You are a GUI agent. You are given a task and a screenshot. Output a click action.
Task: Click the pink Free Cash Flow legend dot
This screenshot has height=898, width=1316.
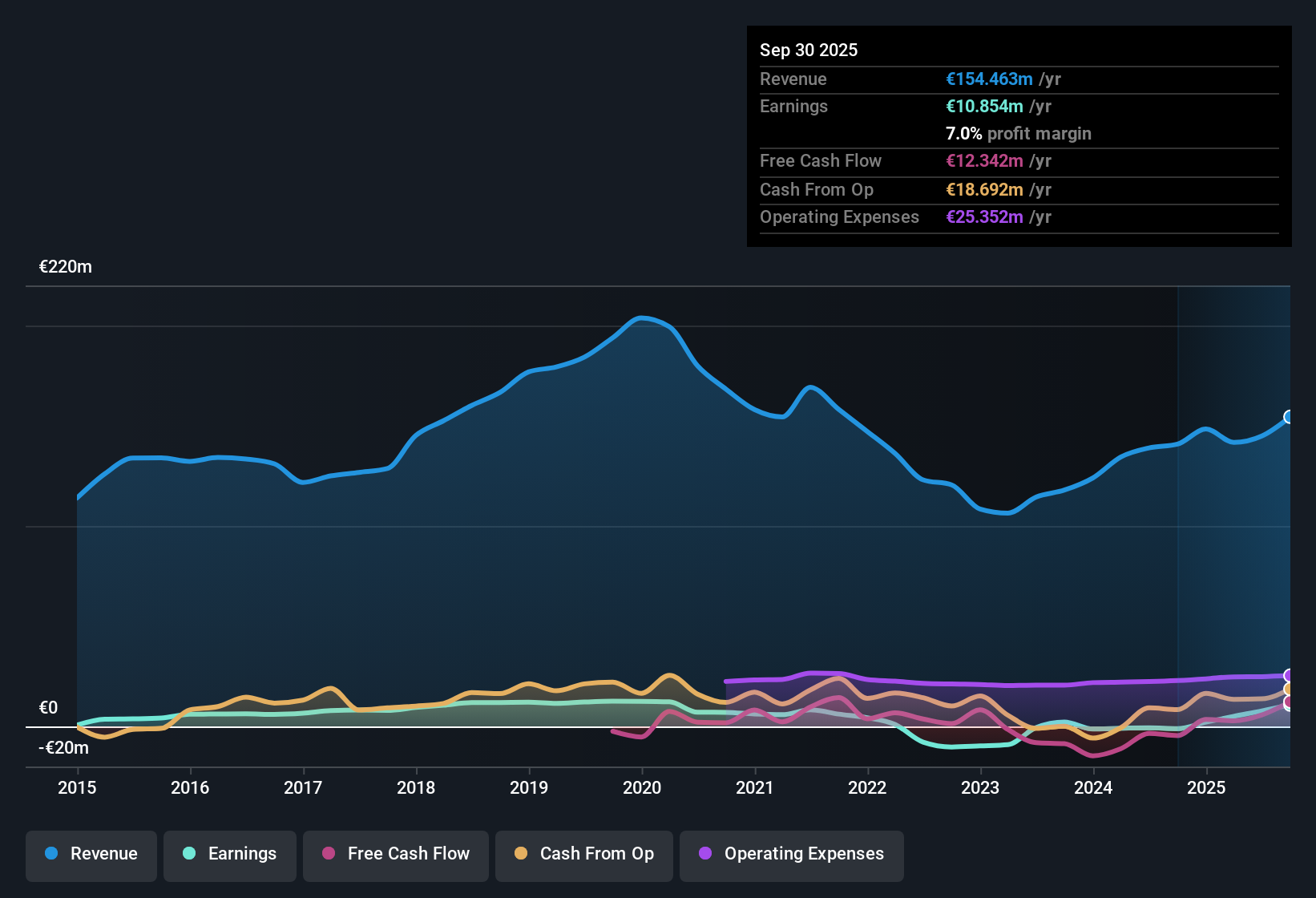(x=328, y=854)
